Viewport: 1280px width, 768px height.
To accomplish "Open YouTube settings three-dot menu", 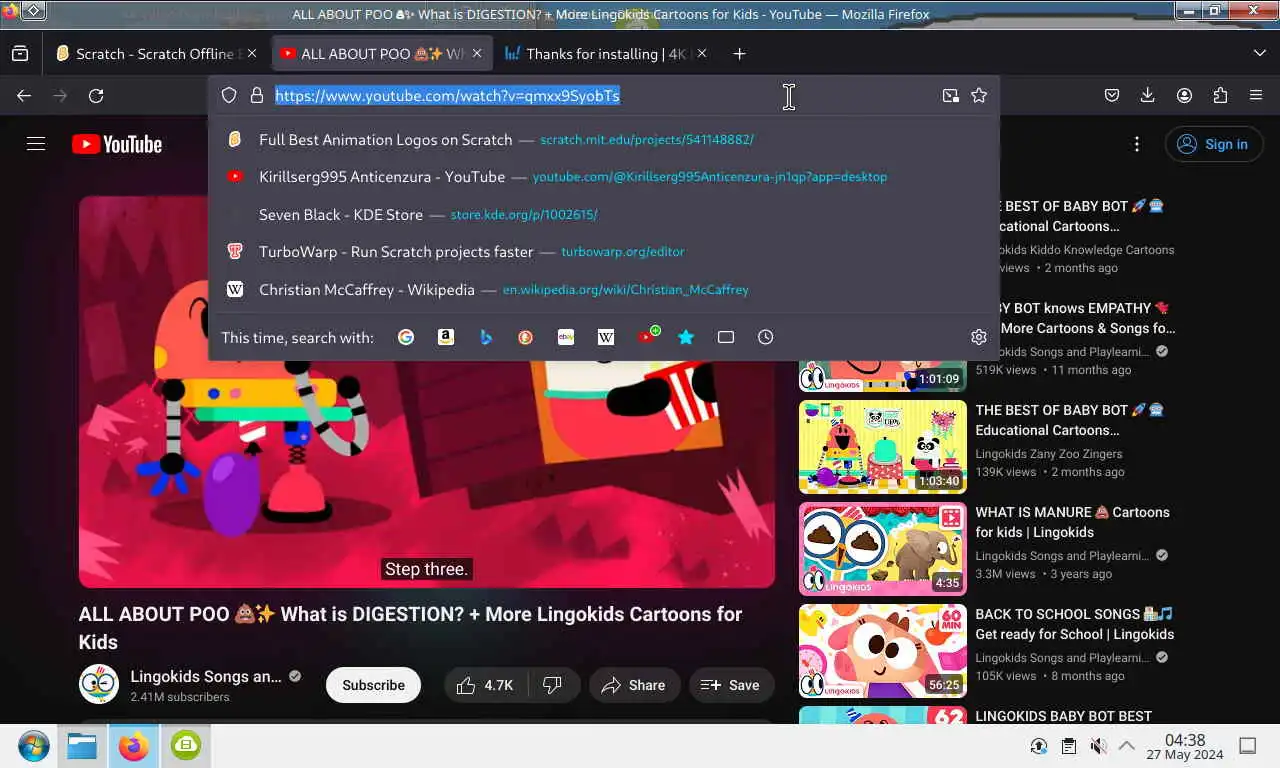I will tap(1137, 144).
